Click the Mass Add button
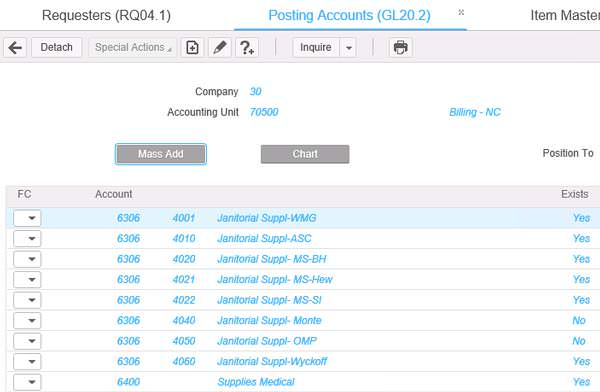600x392 pixels. click(161, 154)
